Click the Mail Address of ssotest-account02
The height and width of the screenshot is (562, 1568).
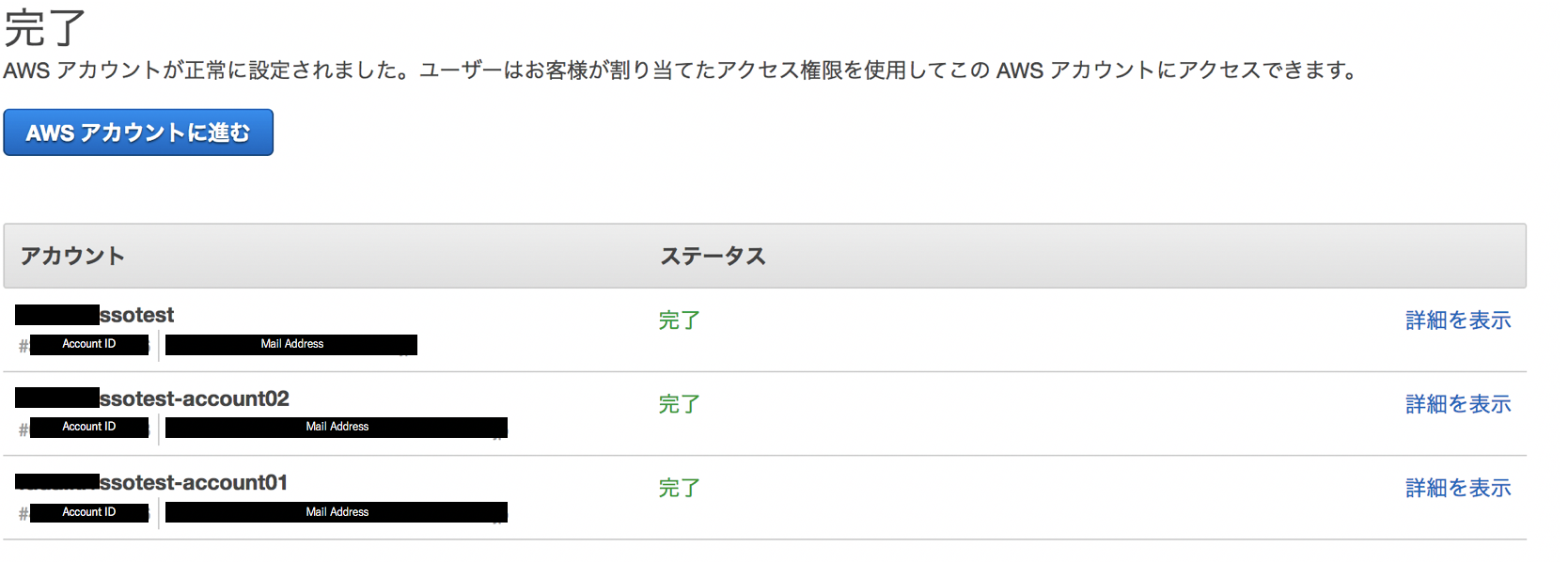click(x=337, y=428)
